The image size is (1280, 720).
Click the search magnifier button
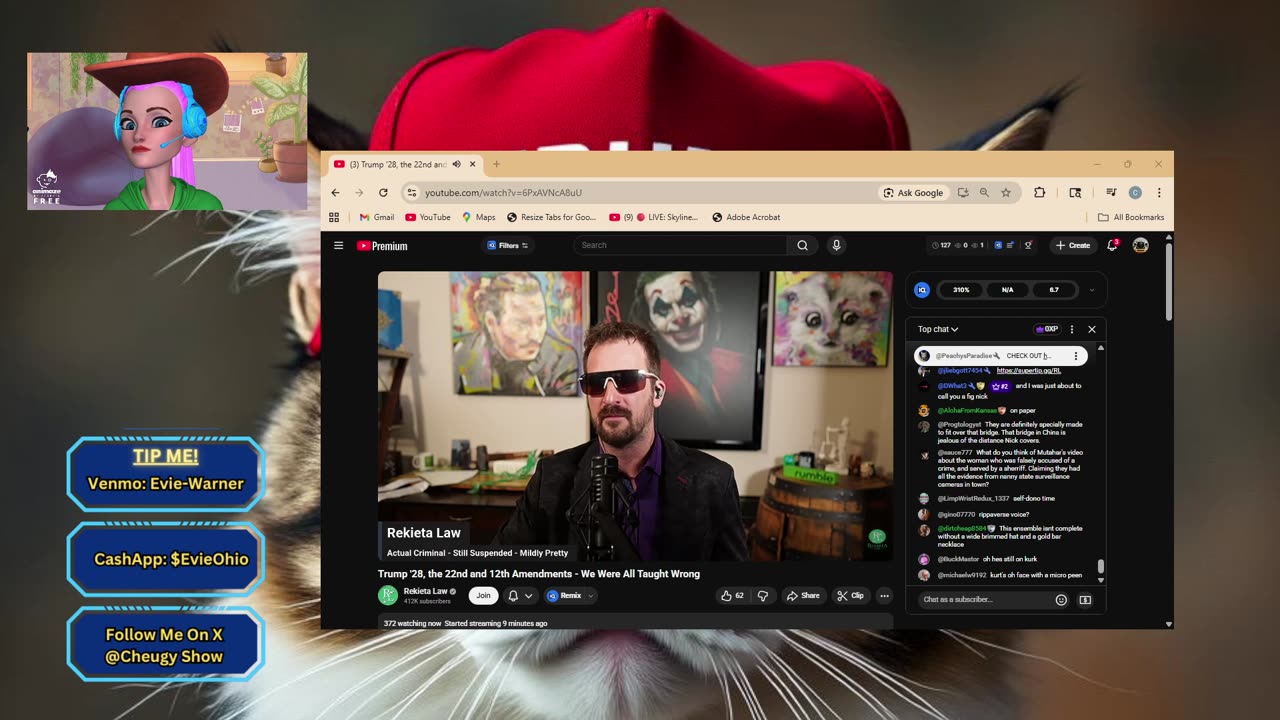tap(802, 245)
